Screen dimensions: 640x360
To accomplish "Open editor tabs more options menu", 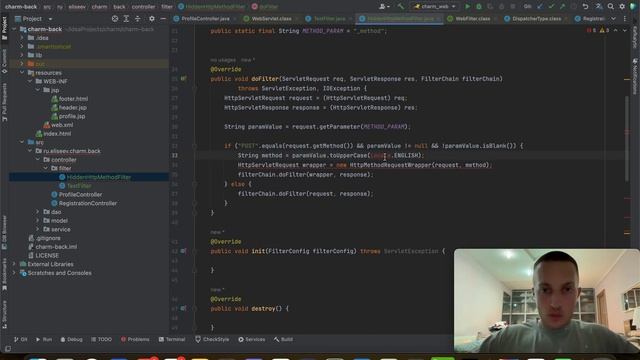I will (624, 19).
